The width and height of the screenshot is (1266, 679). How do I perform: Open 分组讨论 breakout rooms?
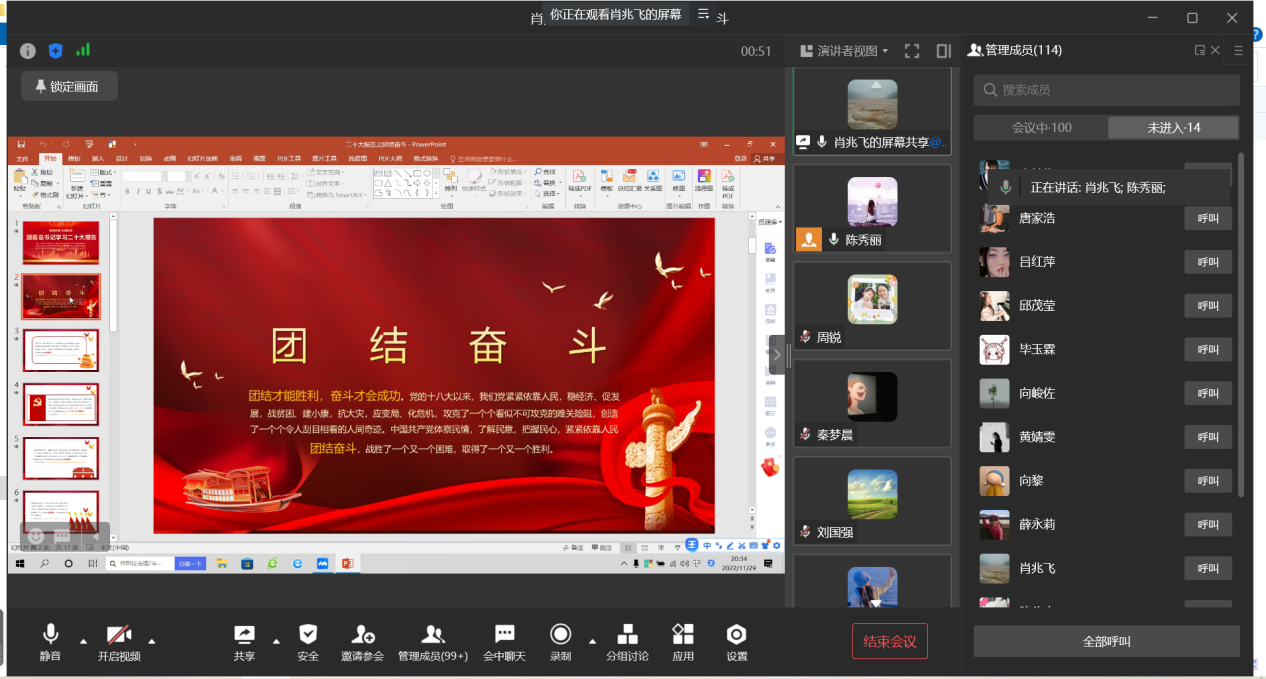(627, 635)
